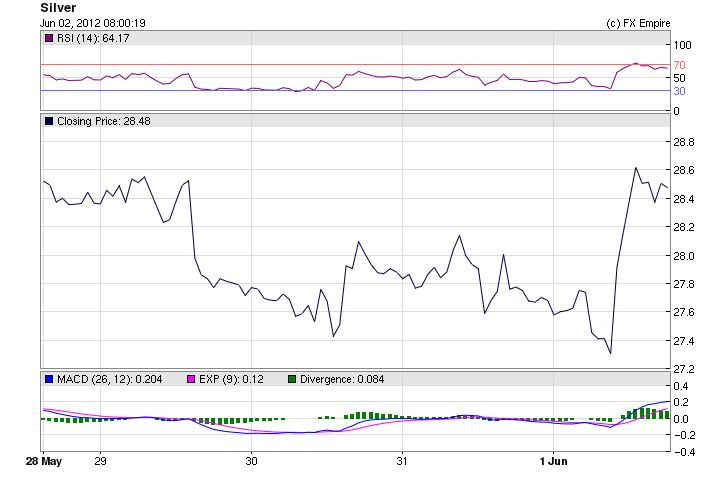This screenshot has height=487, width=710.
Task: Click the MACD axis label '−0.2'
Action: click(684, 435)
